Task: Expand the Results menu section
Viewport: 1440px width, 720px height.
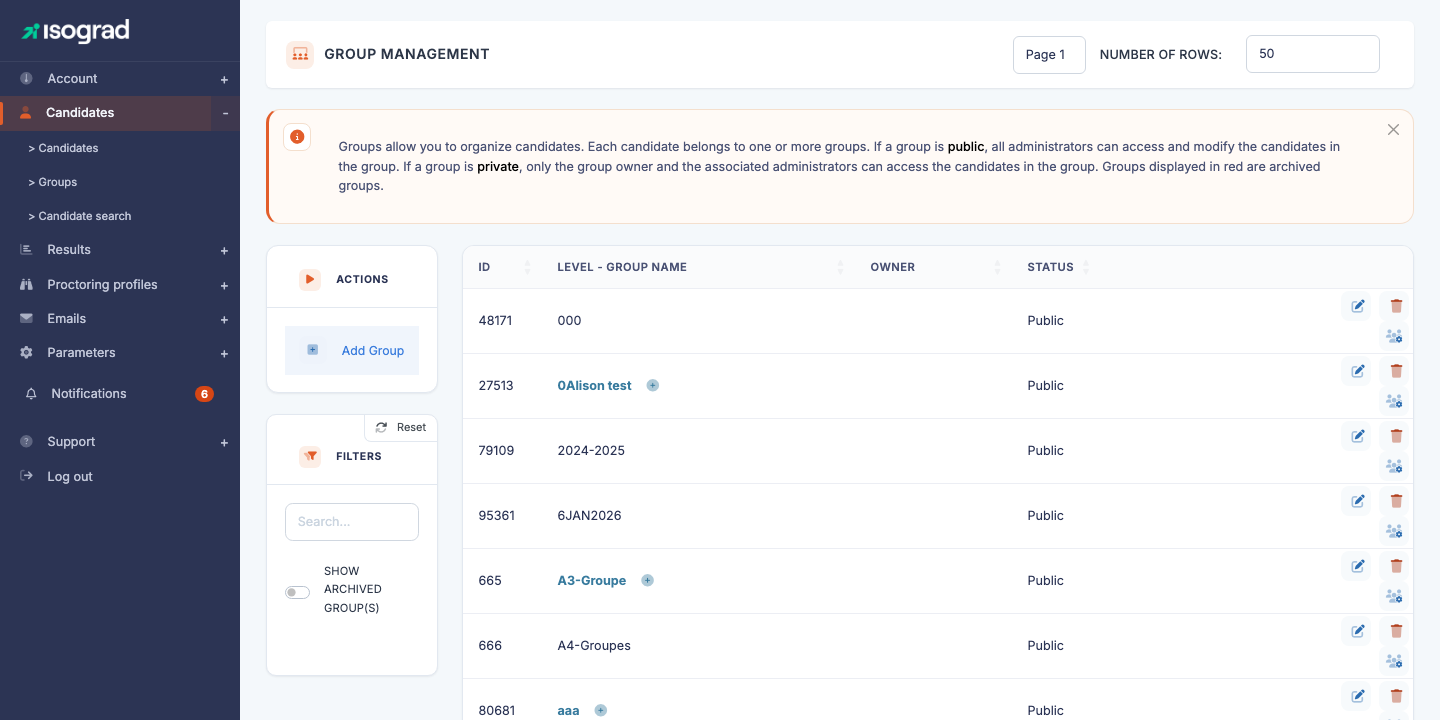Action: (x=224, y=251)
